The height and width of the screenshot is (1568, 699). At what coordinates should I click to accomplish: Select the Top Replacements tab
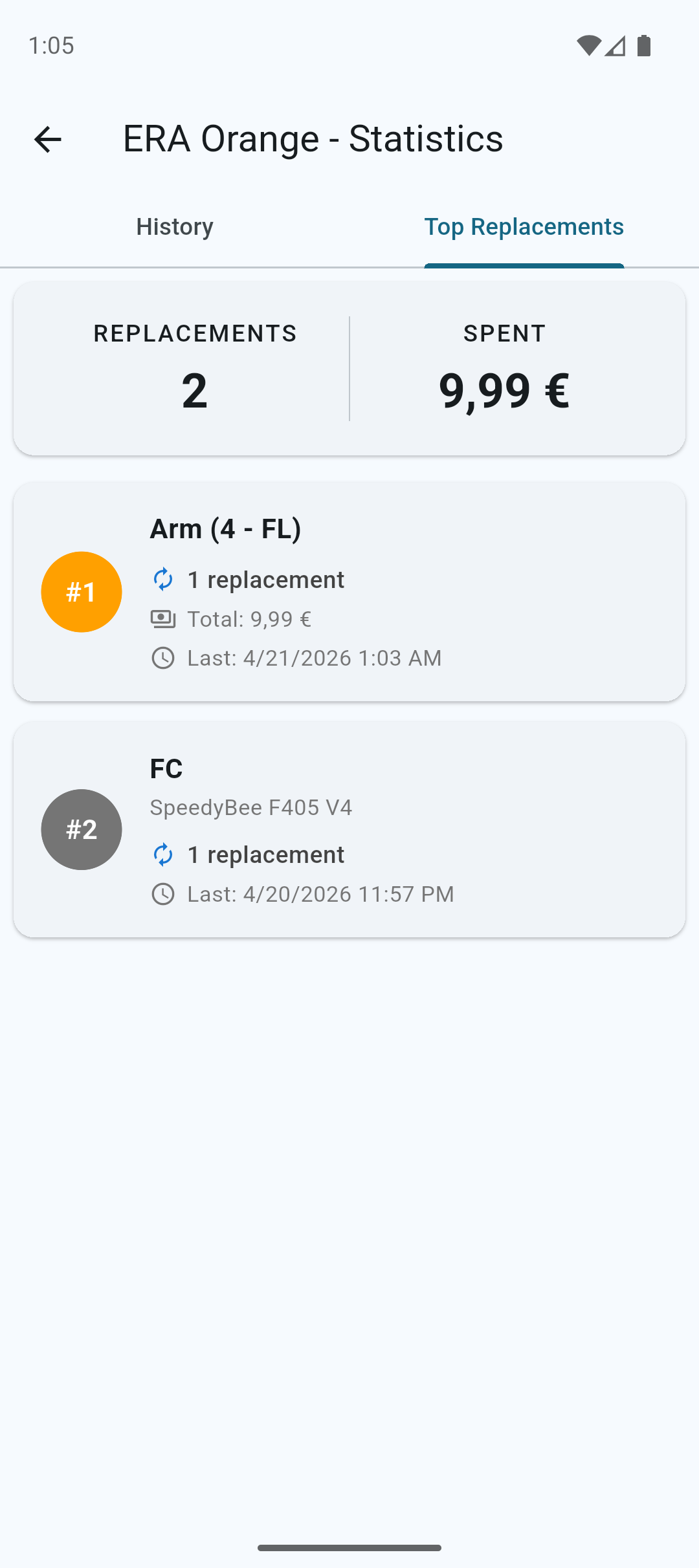click(x=524, y=226)
